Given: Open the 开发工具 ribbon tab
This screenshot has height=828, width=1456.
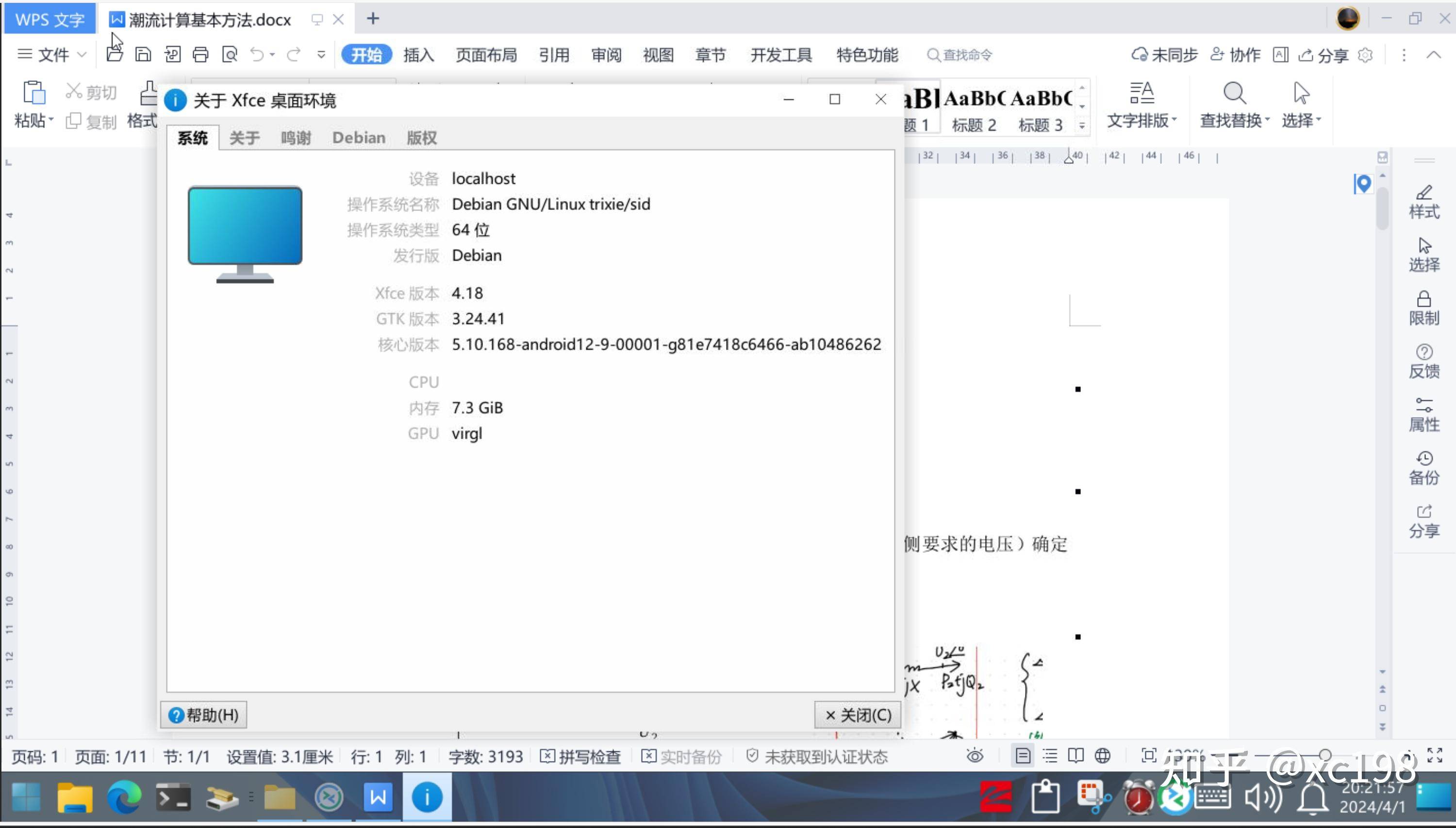Looking at the screenshot, I should click(x=781, y=55).
